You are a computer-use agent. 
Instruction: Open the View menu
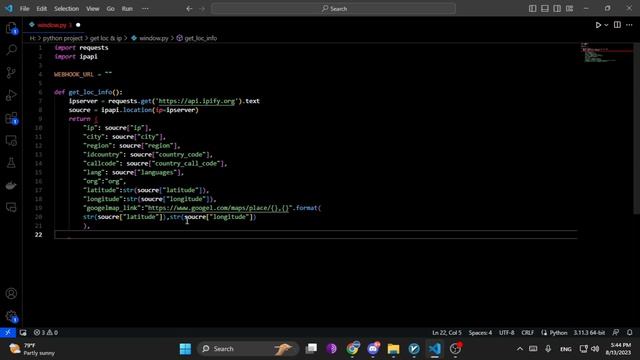tap(93, 9)
